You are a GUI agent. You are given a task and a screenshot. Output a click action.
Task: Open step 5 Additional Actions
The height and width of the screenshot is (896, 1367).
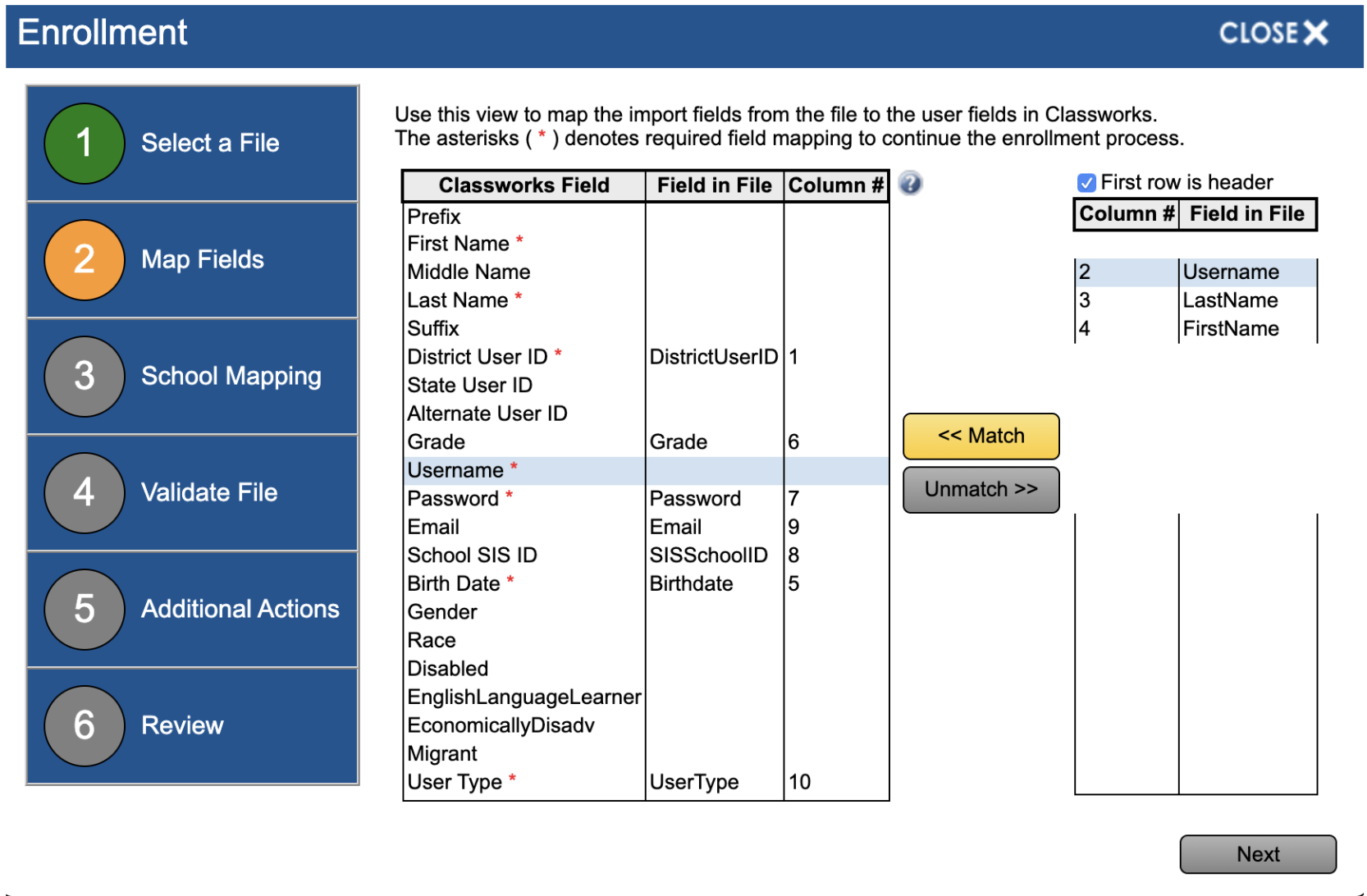(193, 610)
